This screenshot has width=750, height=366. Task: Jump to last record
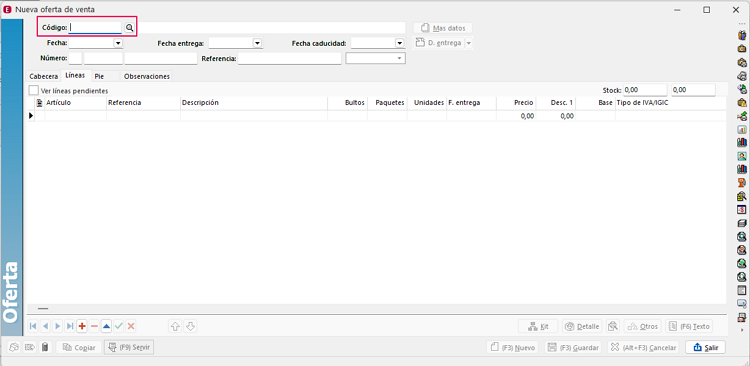point(70,326)
